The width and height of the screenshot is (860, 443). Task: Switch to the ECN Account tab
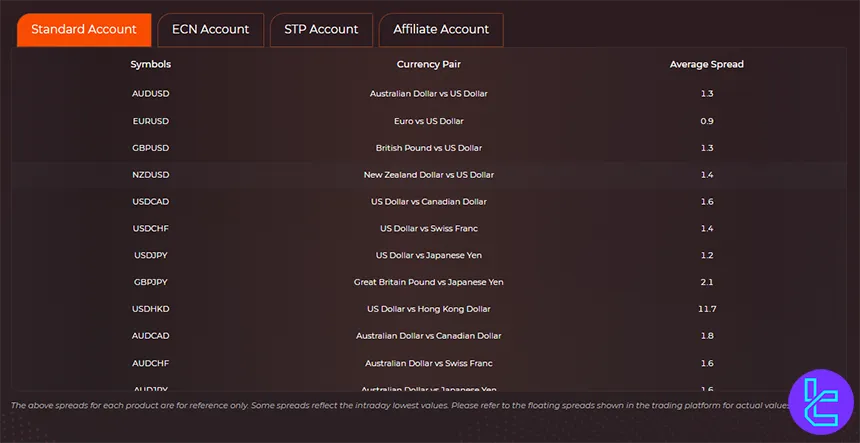[x=210, y=30]
